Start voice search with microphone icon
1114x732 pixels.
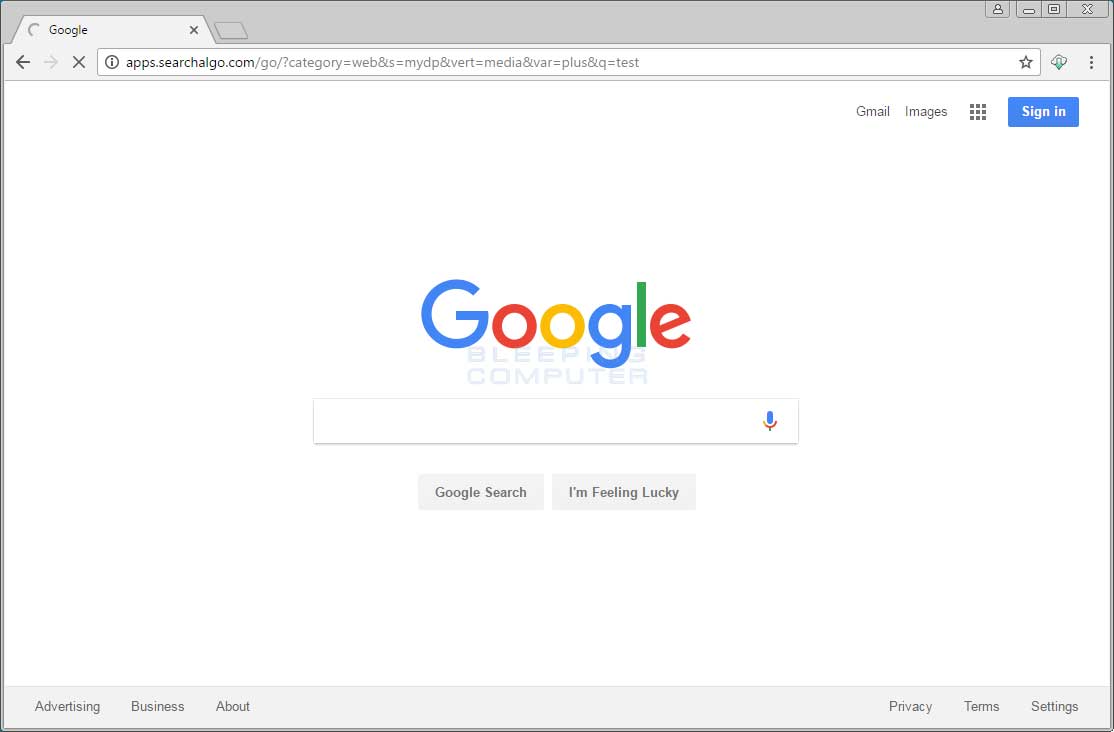[769, 421]
